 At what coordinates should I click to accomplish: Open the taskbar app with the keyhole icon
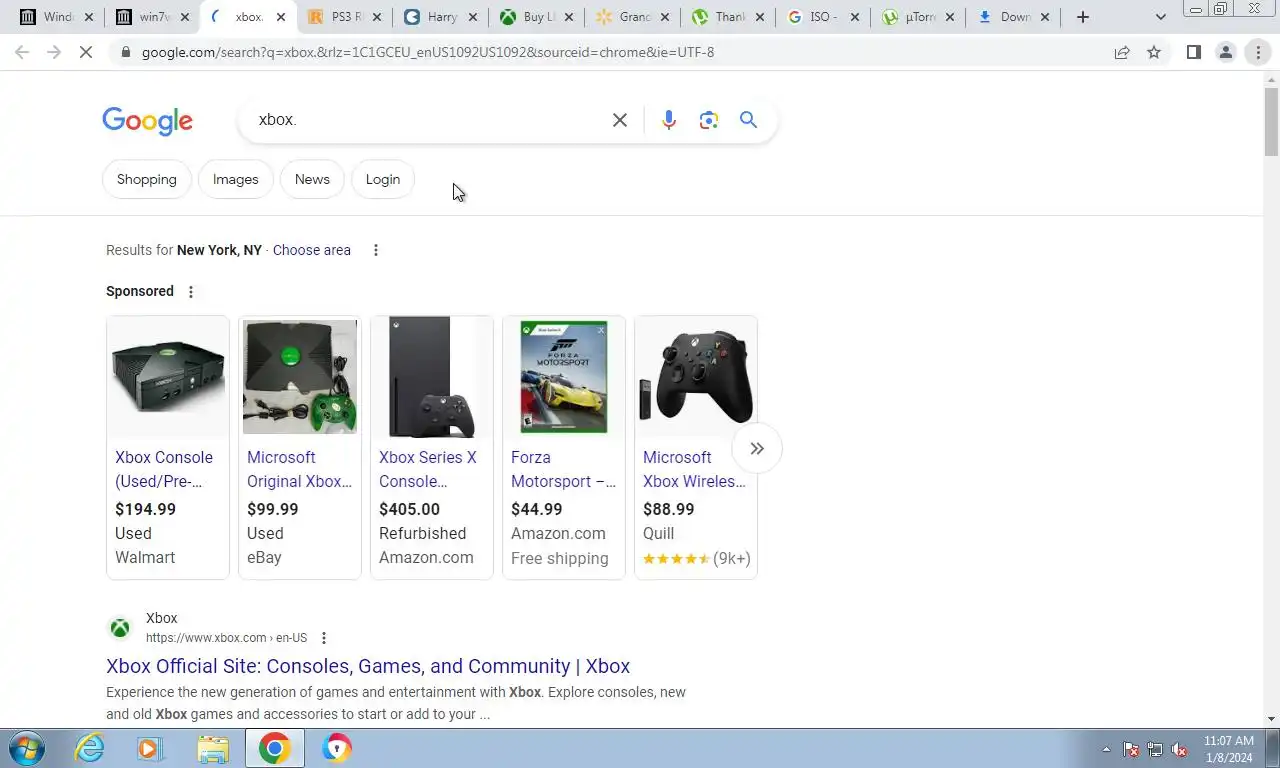tap(337, 748)
